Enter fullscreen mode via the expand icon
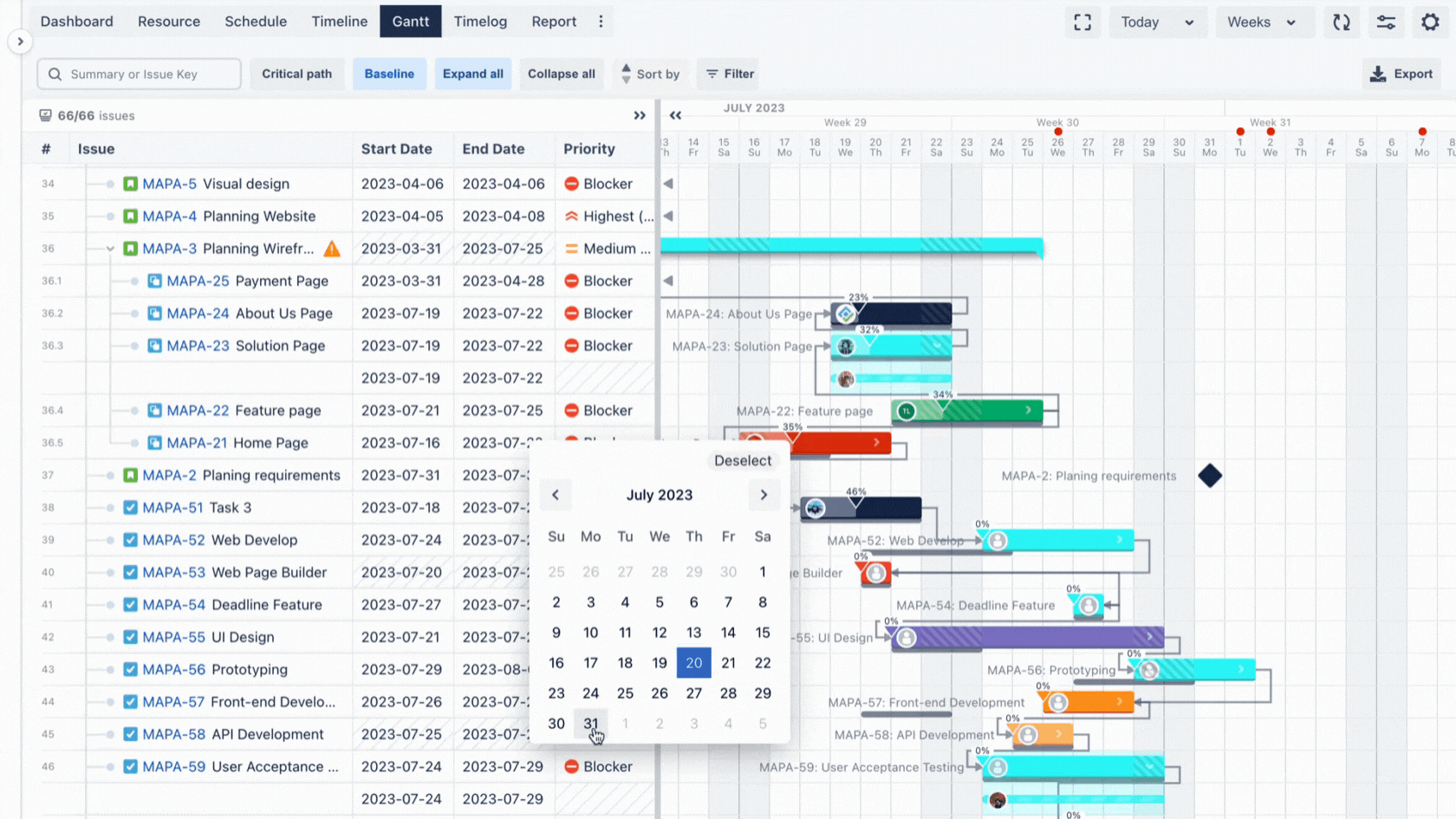 (1082, 22)
